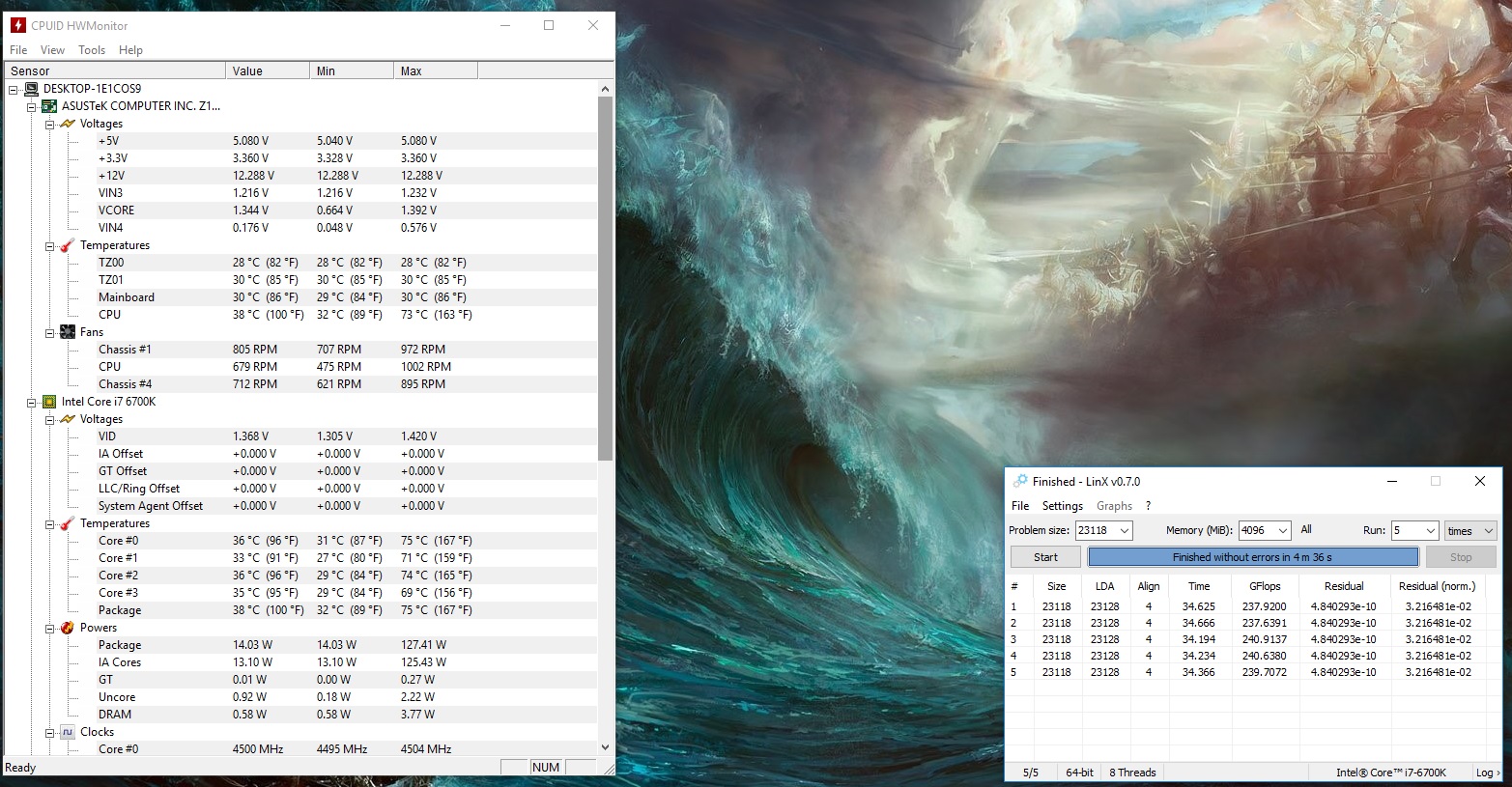Click the GFlops column header in LinX

coord(1265,586)
